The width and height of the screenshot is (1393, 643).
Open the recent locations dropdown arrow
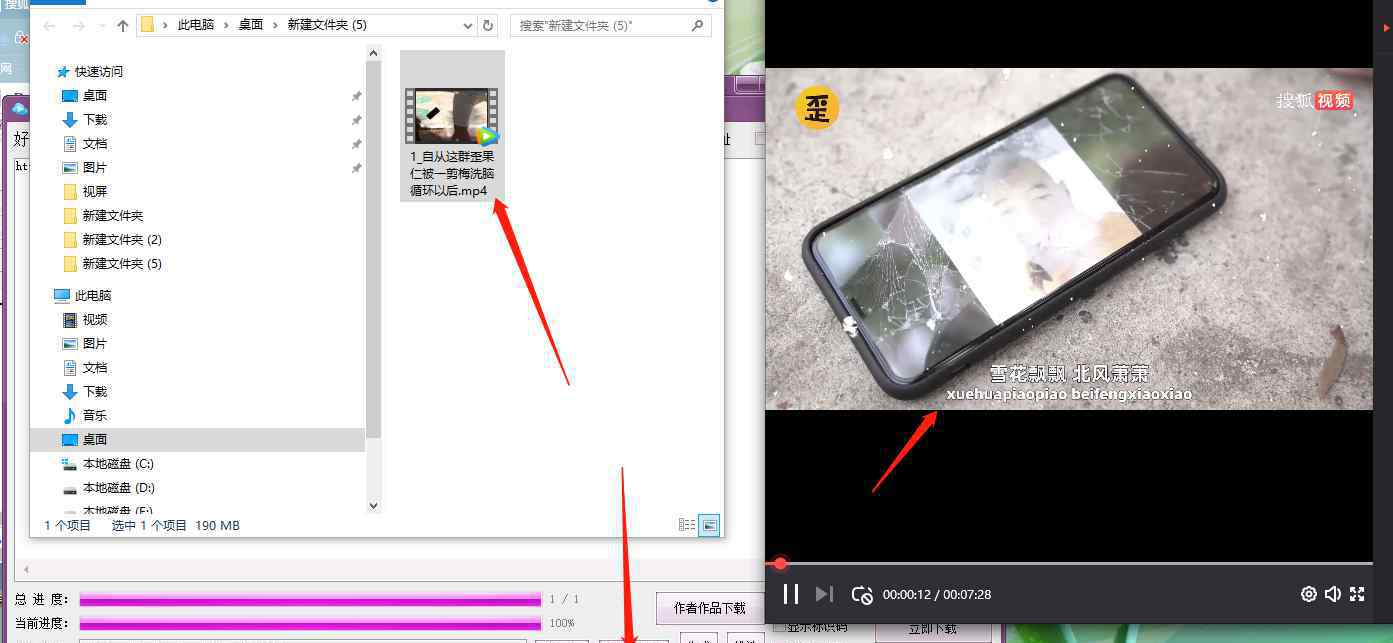[102, 26]
